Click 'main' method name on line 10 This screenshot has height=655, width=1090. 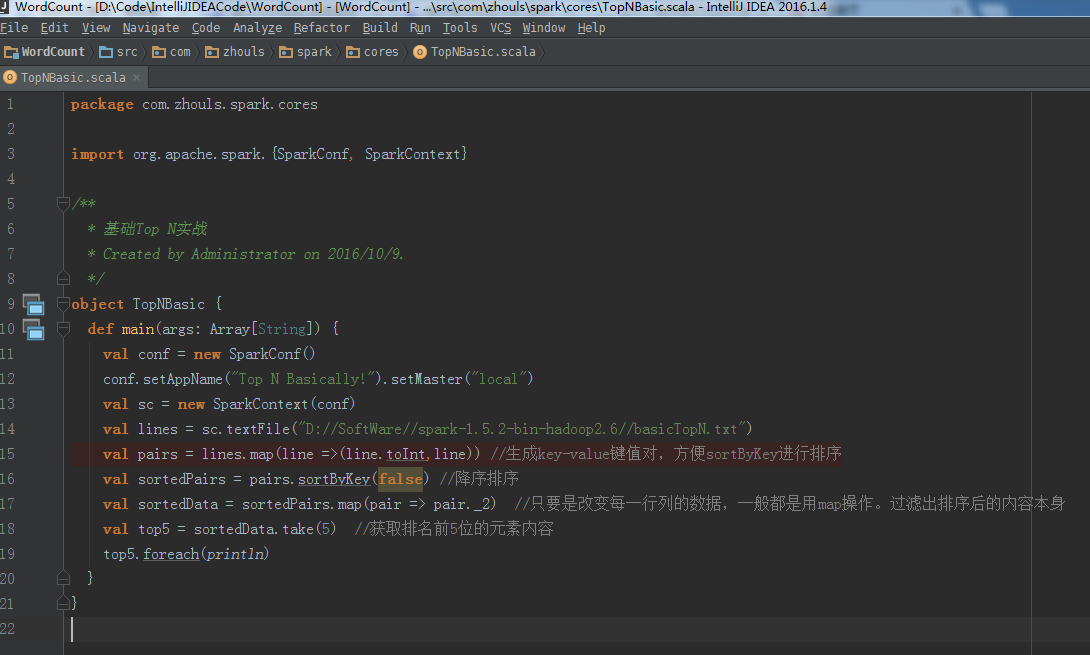pos(138,329)
